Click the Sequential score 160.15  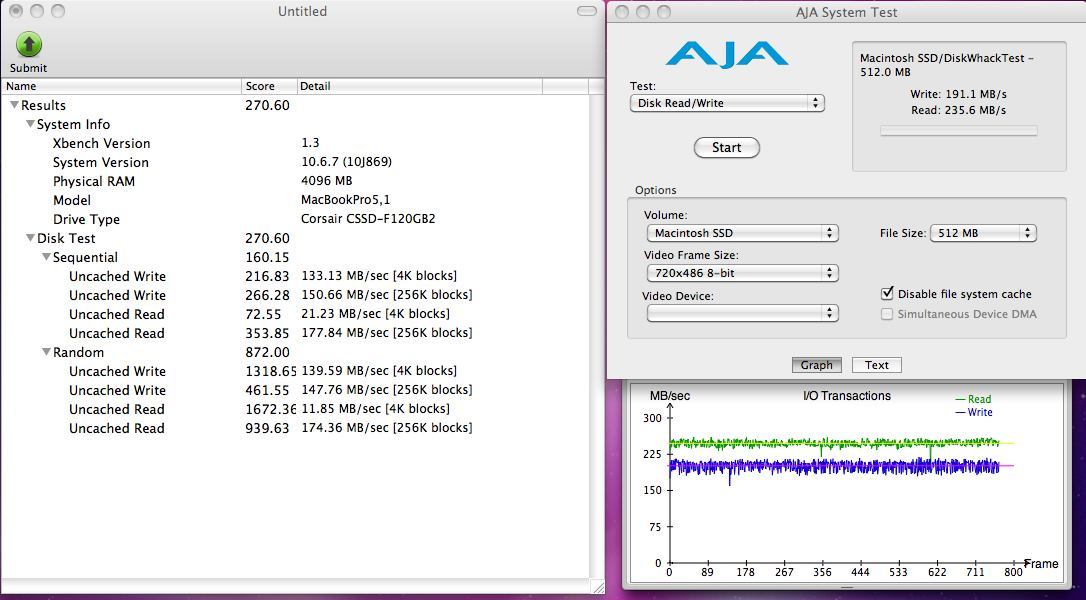267,257
